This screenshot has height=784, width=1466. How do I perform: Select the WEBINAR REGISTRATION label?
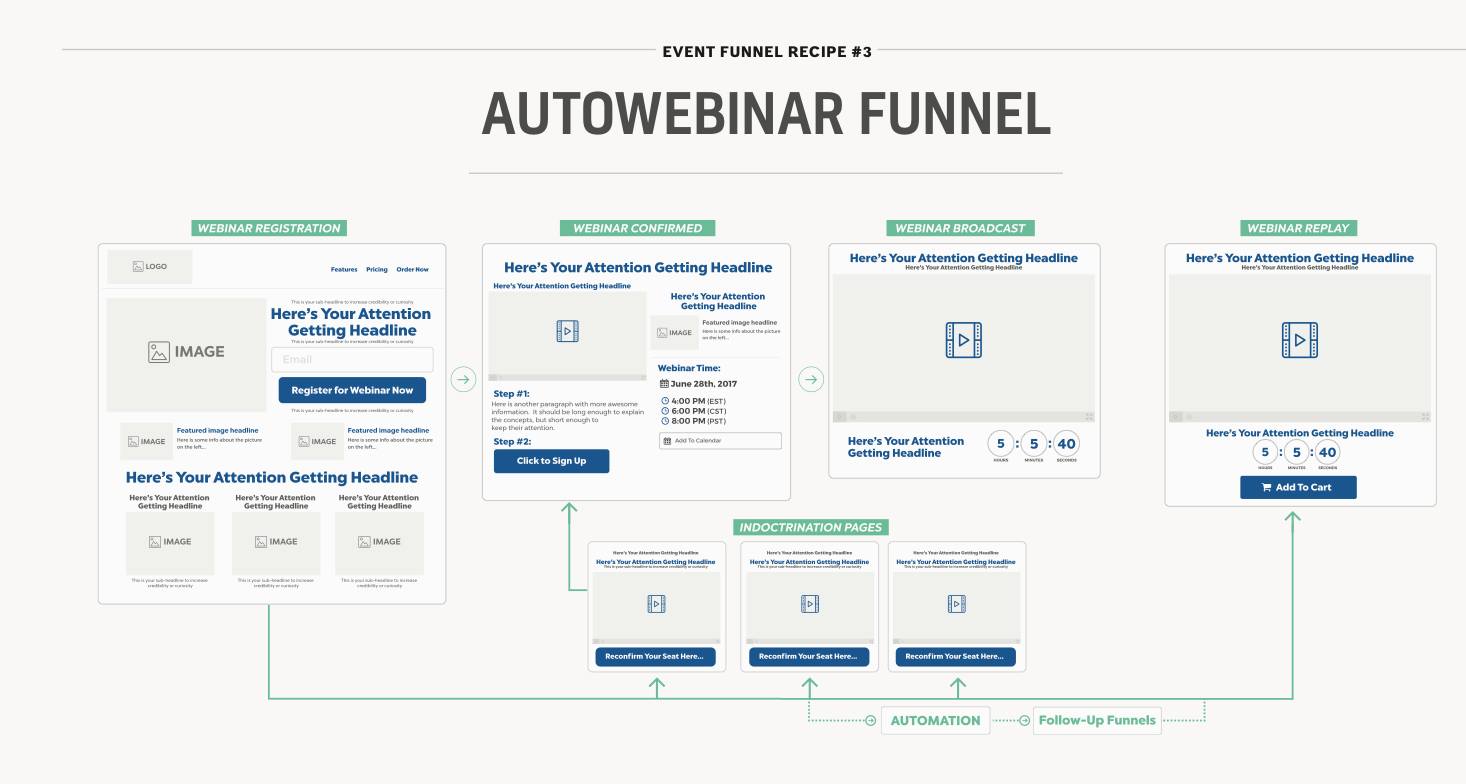click(269, 228)
